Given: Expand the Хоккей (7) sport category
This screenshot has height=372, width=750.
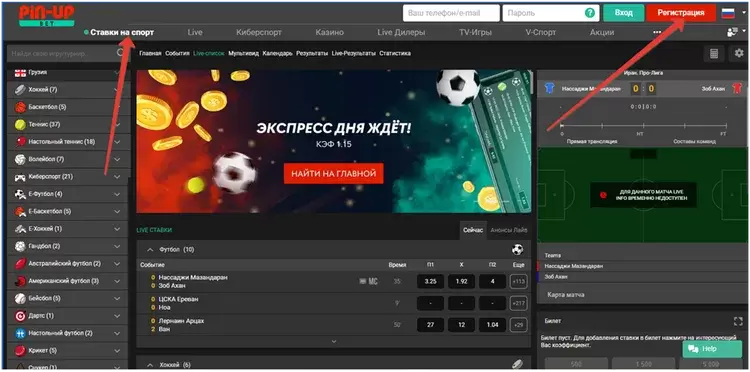Looking at the screenshot, I should tap(68, 89).
